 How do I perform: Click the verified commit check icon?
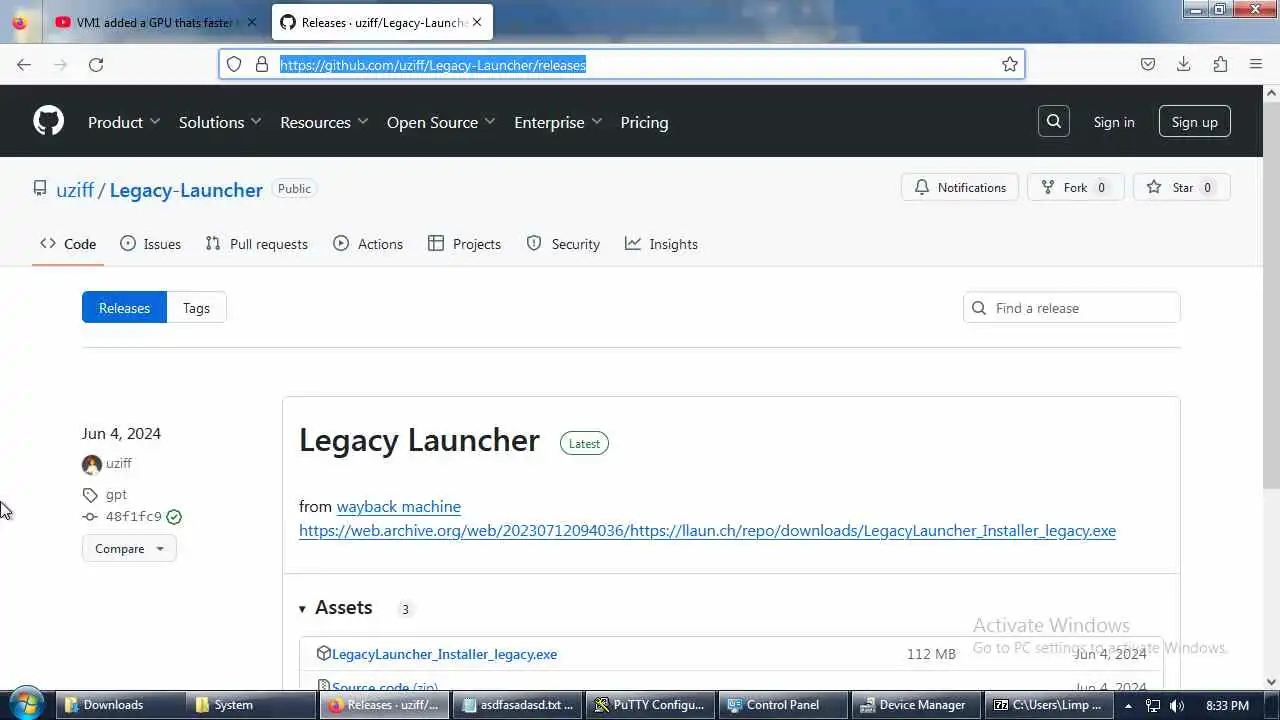coord(174,517)
